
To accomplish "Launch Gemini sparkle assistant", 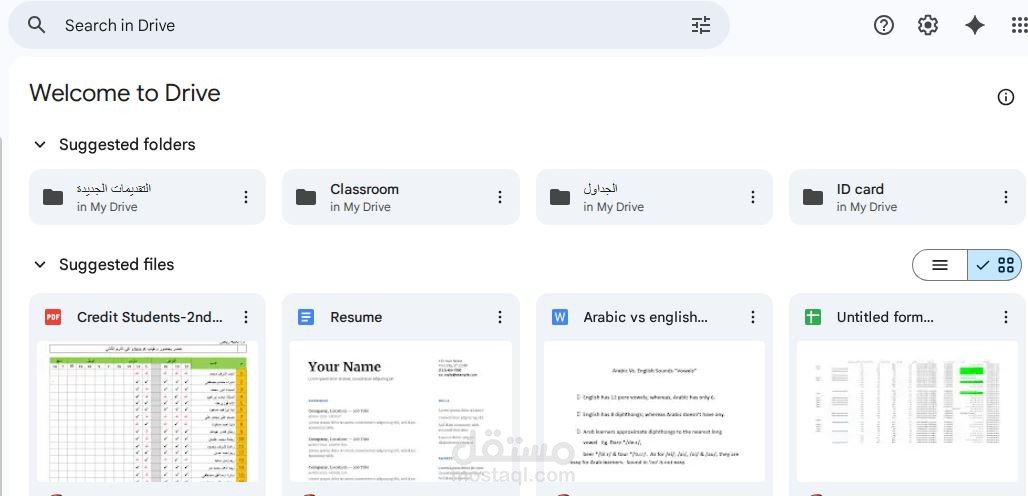I will coord(974,25).
